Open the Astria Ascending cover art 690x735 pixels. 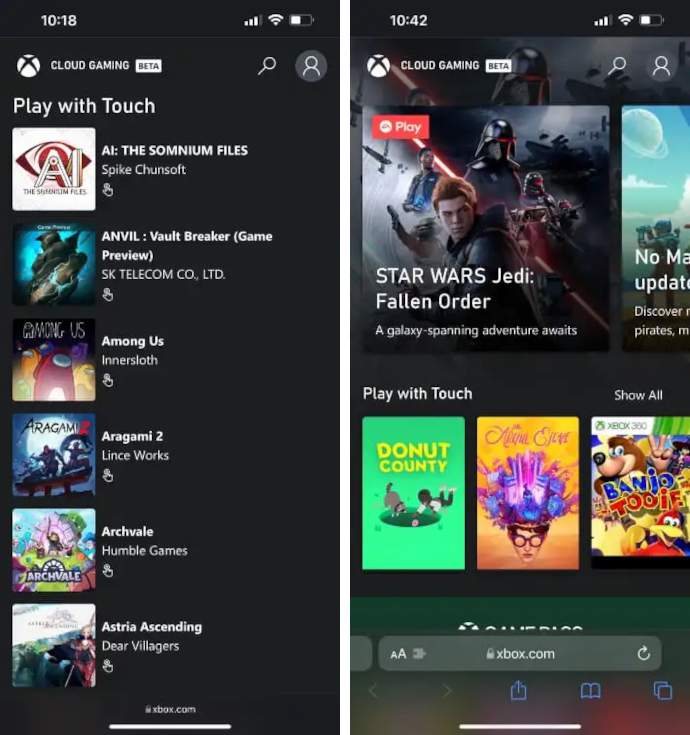pyautogui.click(x=54, y=645)
